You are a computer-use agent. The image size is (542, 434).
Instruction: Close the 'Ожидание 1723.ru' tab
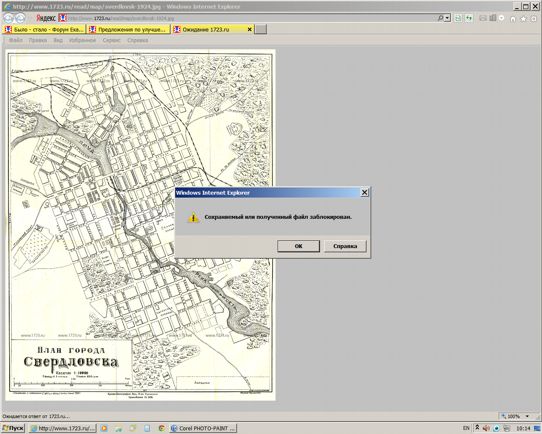(250, 29)
